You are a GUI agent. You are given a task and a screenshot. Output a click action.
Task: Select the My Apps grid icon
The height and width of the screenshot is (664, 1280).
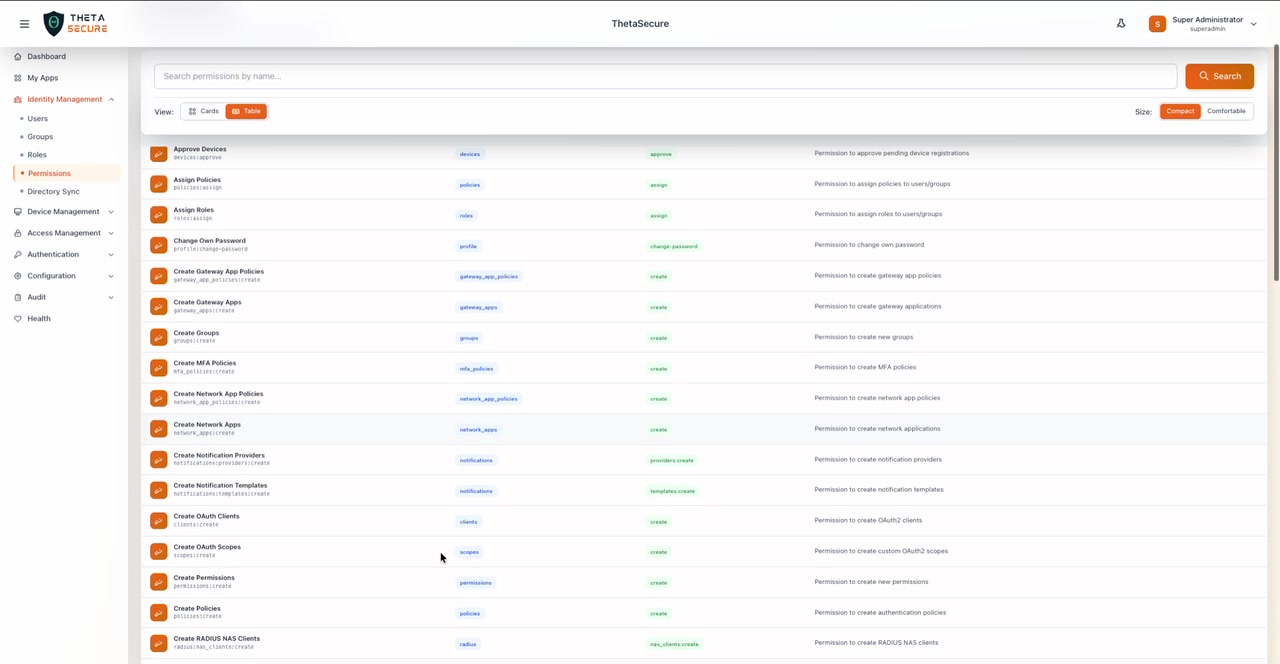click(x=17, y=77)
